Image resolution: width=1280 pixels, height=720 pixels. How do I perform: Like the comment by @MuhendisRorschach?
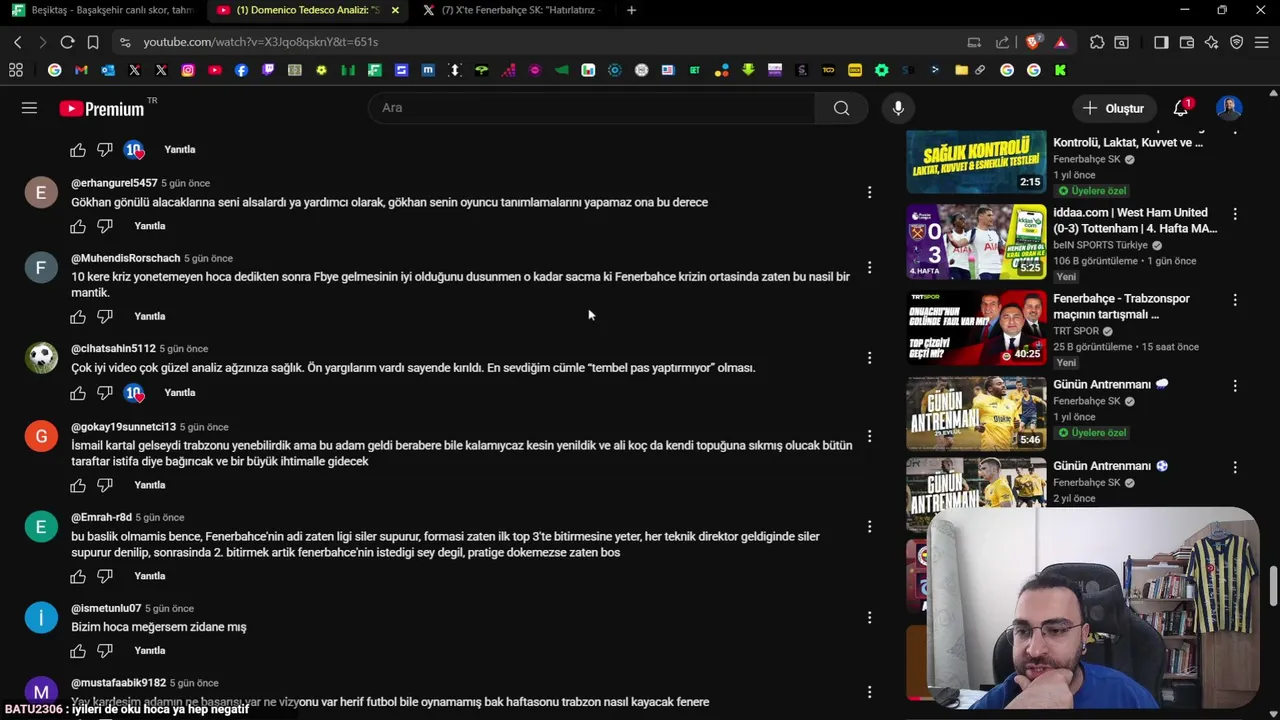coord(78,317)
